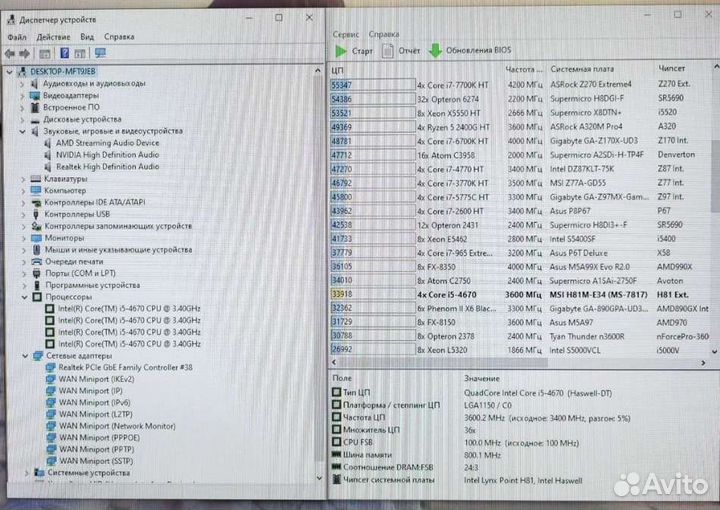Expand Аудиовходы и аудиовыходы category

(22, 84)
